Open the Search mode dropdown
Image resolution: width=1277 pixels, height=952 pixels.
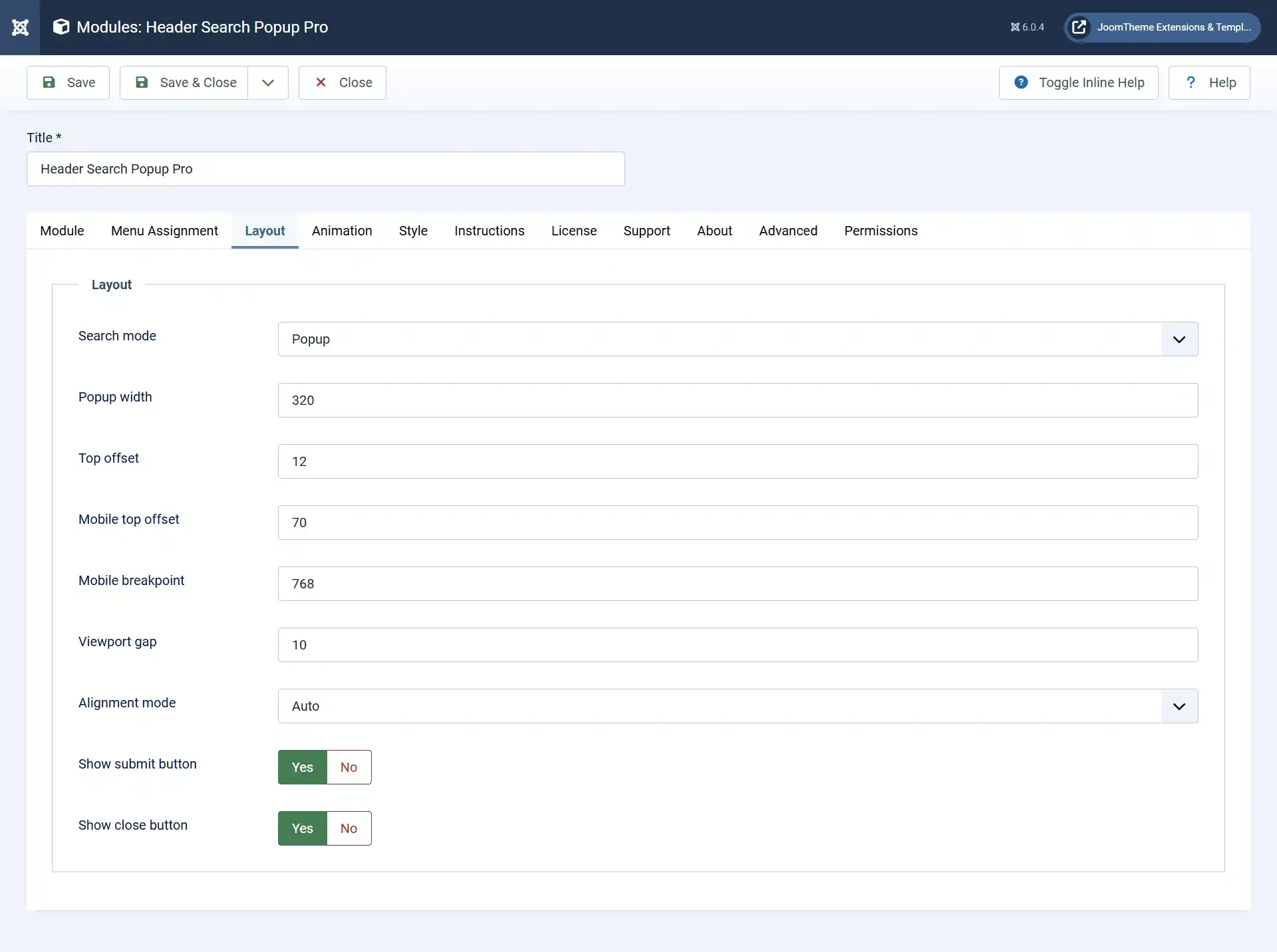point(1179,339)
